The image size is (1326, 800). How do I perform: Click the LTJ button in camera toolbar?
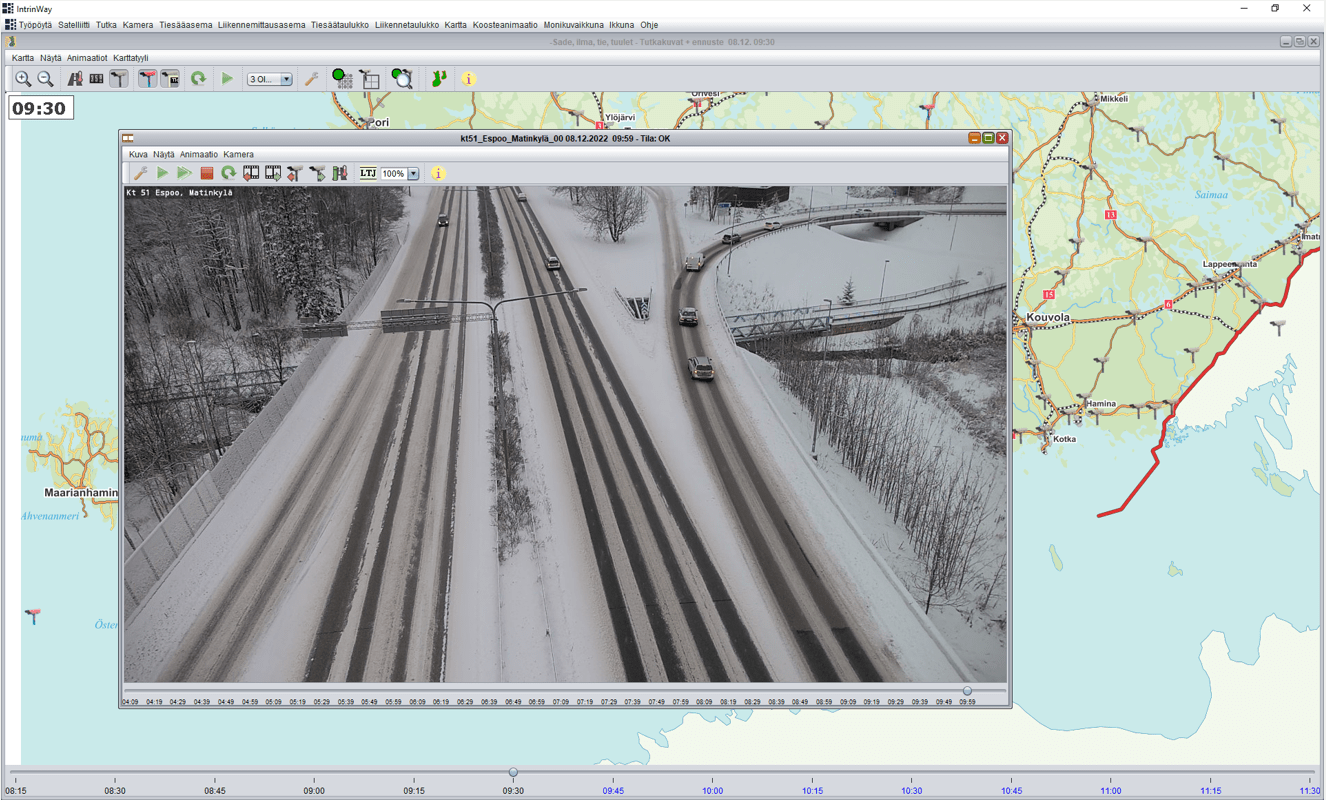click(x=368, y=174)
